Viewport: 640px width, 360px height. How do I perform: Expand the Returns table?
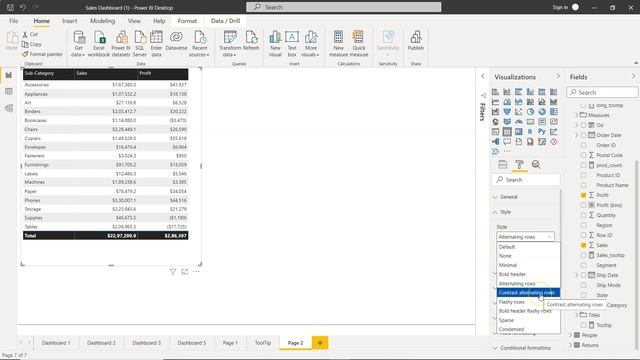pyautogui.click(x=571, y=345)
